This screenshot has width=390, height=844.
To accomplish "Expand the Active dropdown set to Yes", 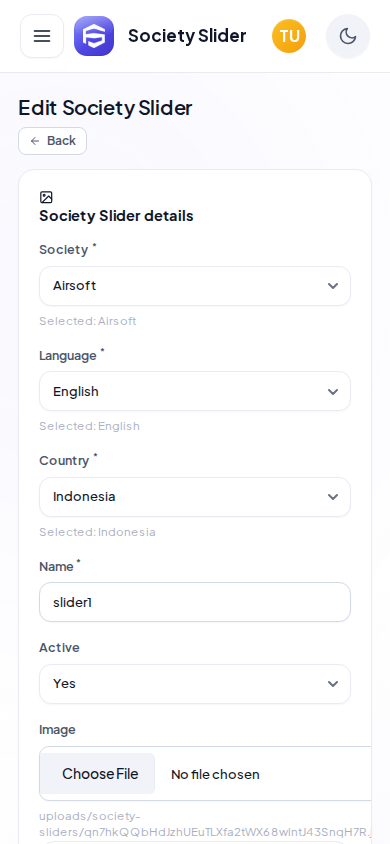I will coord(195,684).
